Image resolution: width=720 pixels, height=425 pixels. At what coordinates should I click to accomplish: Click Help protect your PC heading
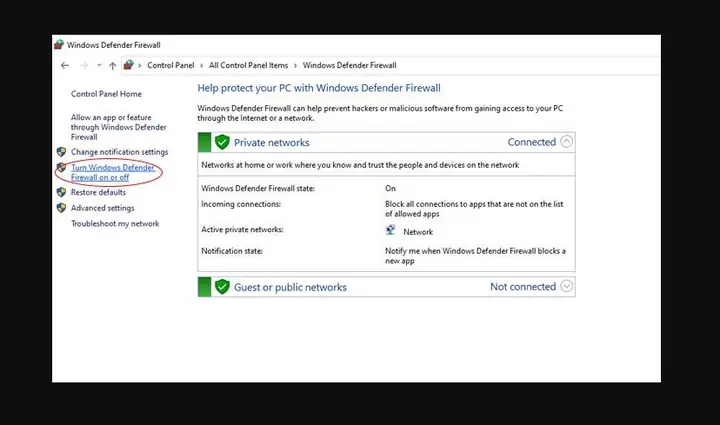coord(319,88)
